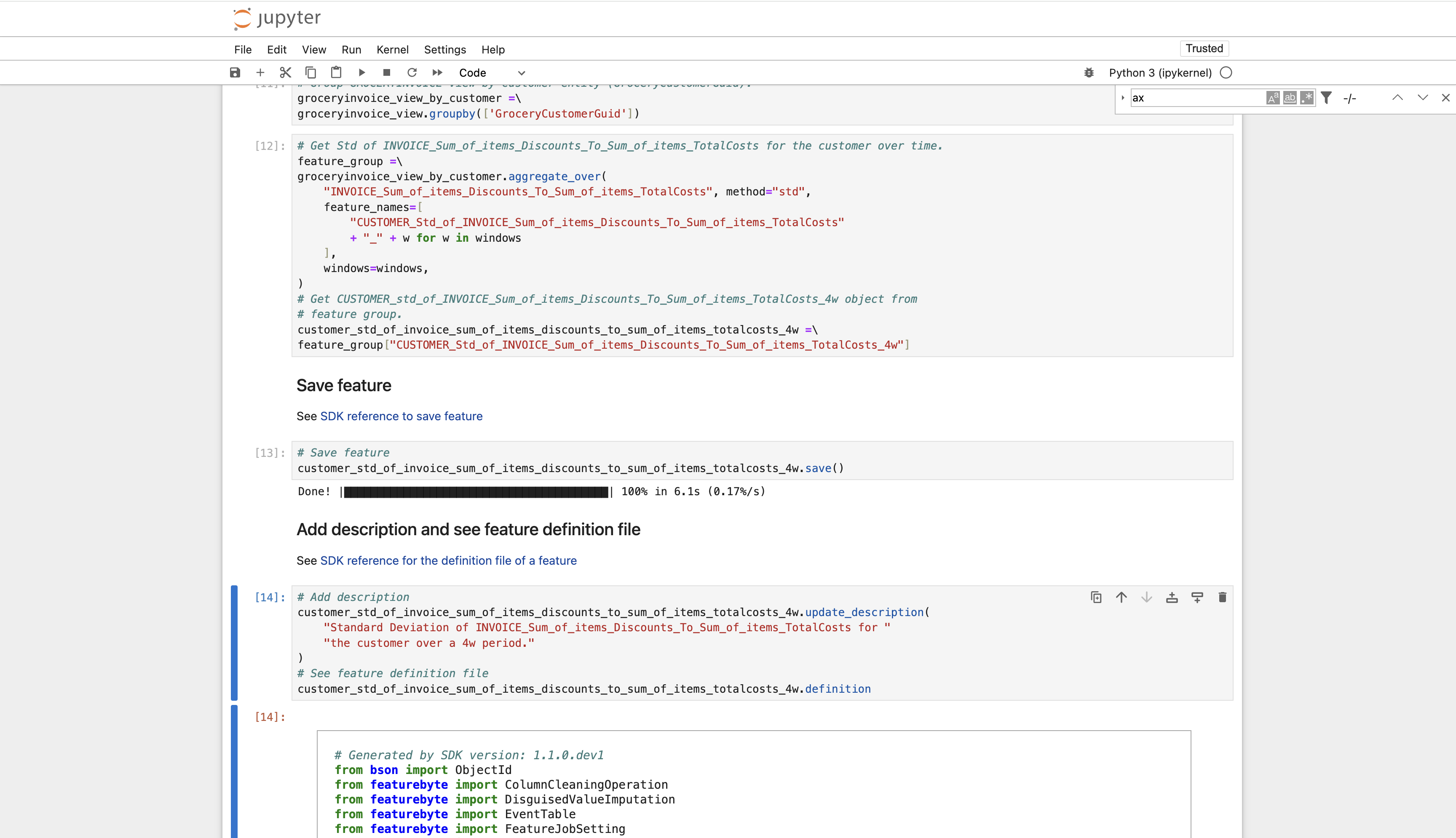Restart the kernel with the circular arrow icon
1456x838 pixels.
412,72
